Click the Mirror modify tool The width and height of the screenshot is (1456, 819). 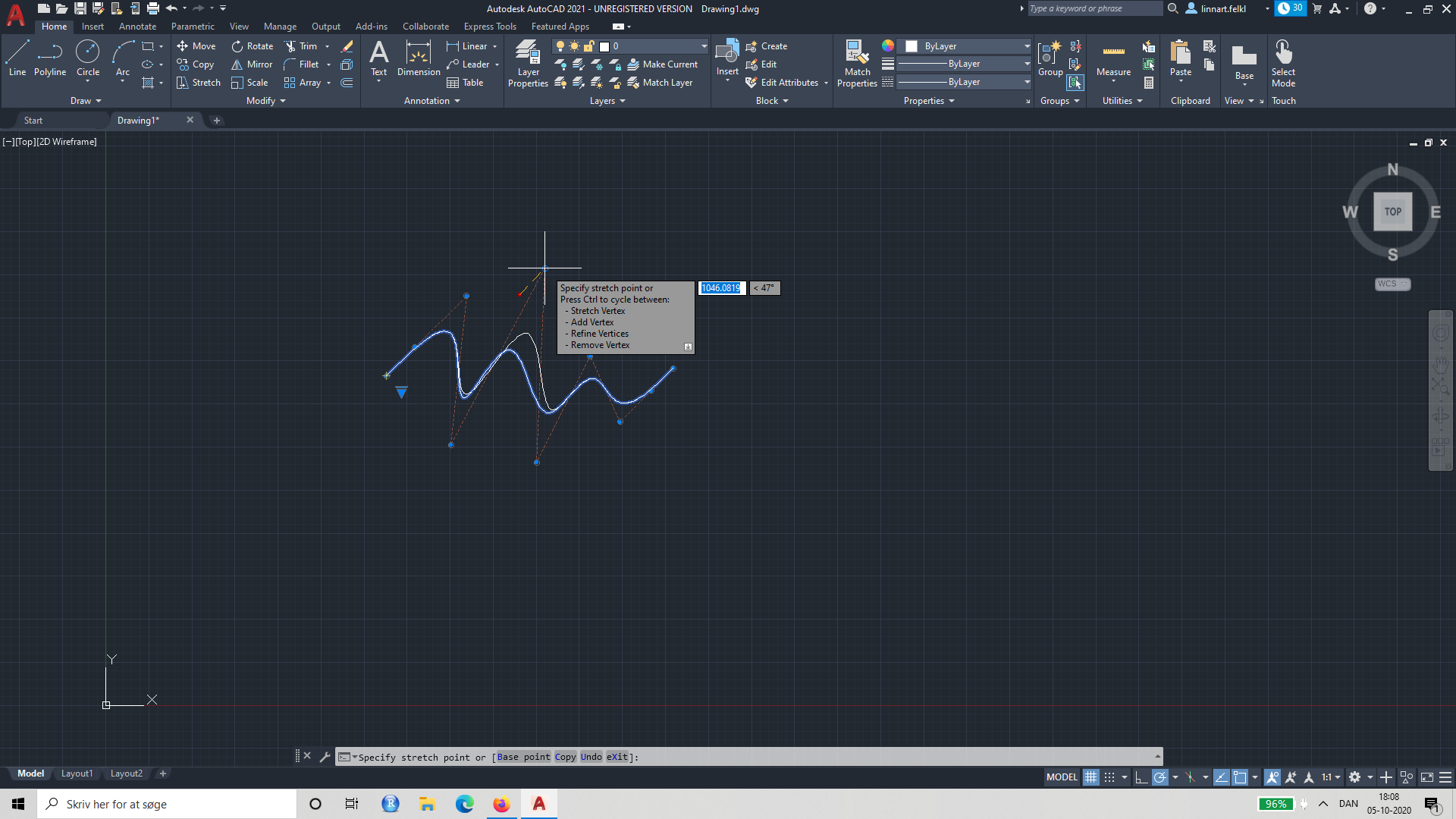(x=252, y=64)
